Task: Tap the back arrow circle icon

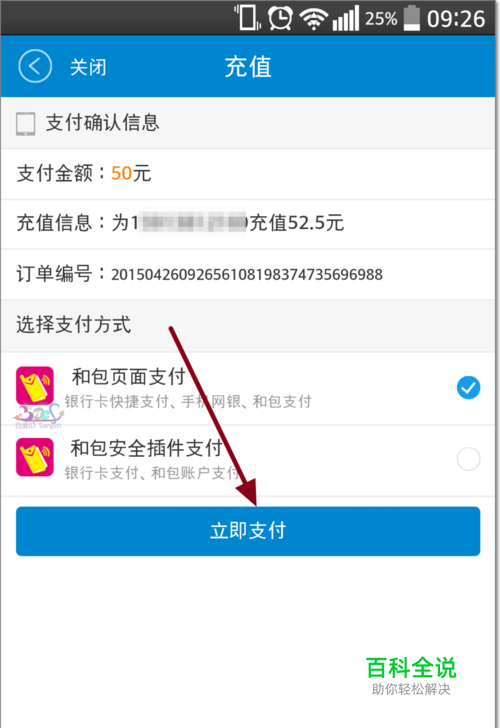Action: [35, 66]
